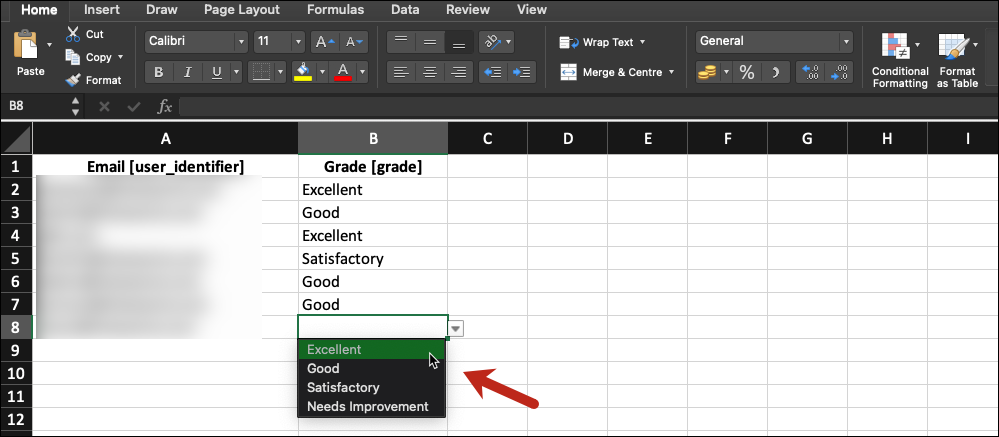Toggle italic formatting
Image resolution: width=999 pixels, height=437 pixels.
point(187,72)
